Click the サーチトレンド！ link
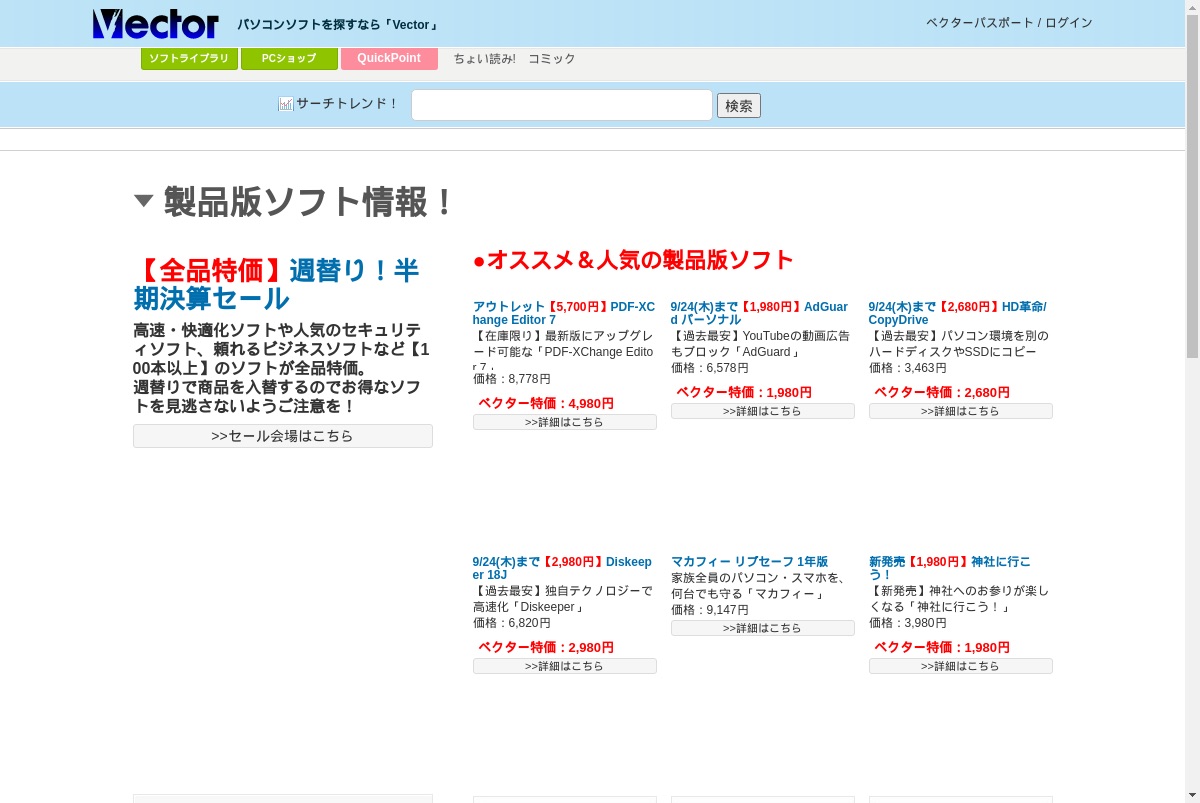The width and height of the screenshot is (1200, 803). tap(347, 104)
